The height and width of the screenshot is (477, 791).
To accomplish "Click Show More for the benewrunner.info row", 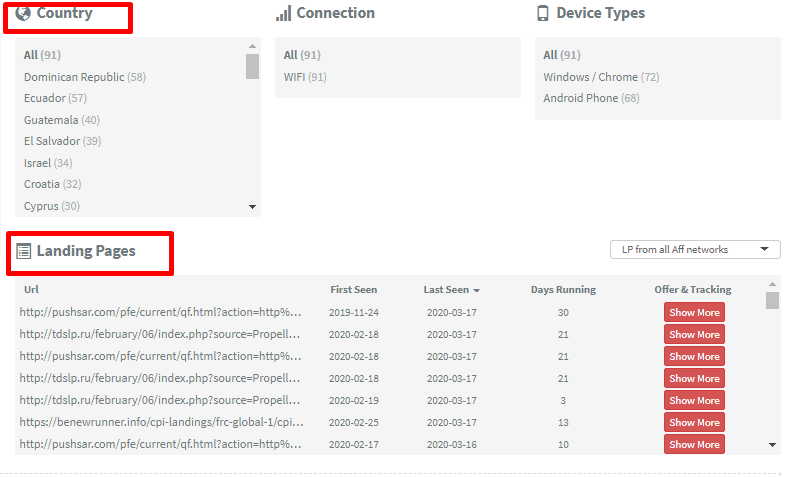I will coord(694,423).
